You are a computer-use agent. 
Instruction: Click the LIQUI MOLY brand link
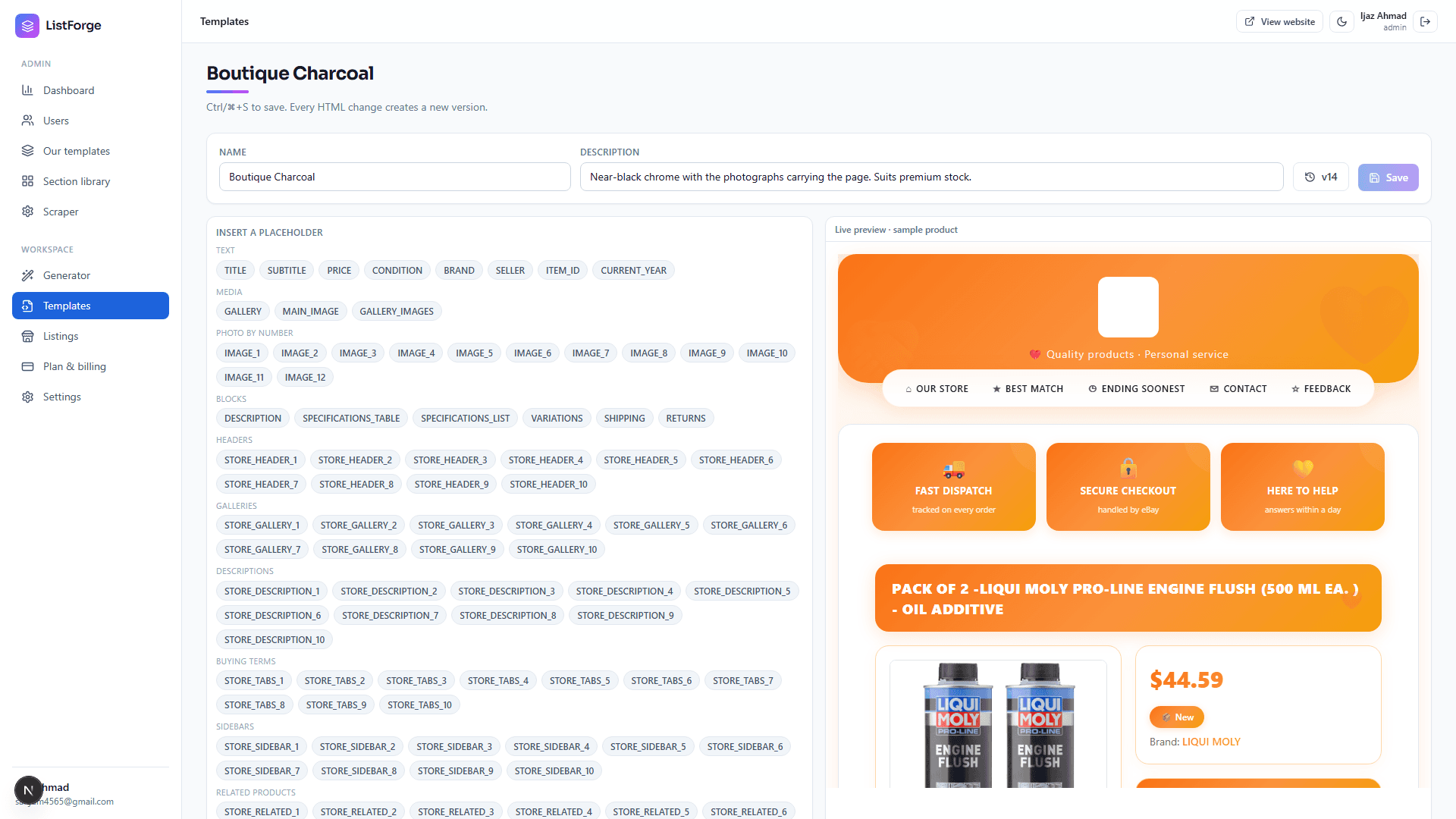click(x=1211, y=742)
